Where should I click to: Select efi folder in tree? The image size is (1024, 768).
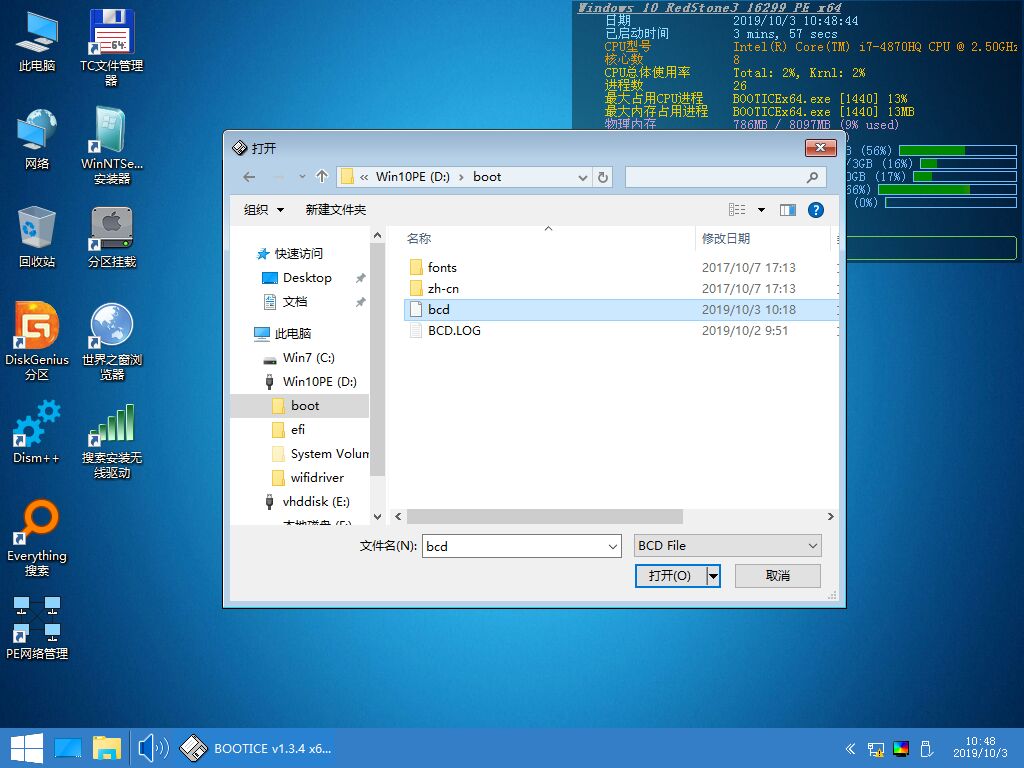click(298, 430)
